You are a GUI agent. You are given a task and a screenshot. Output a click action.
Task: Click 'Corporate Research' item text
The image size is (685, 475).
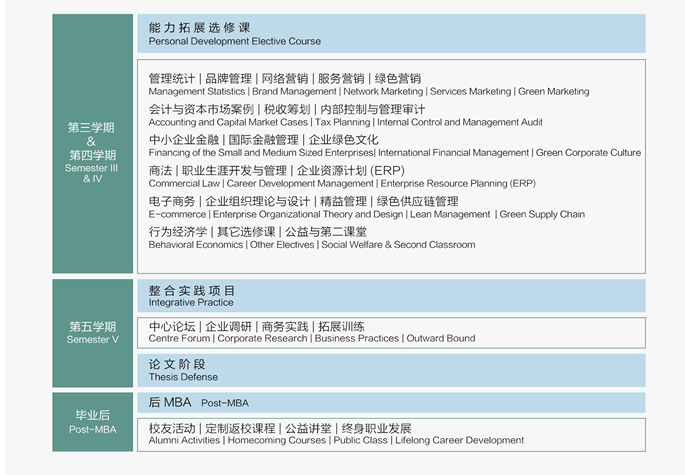point(262,339)
